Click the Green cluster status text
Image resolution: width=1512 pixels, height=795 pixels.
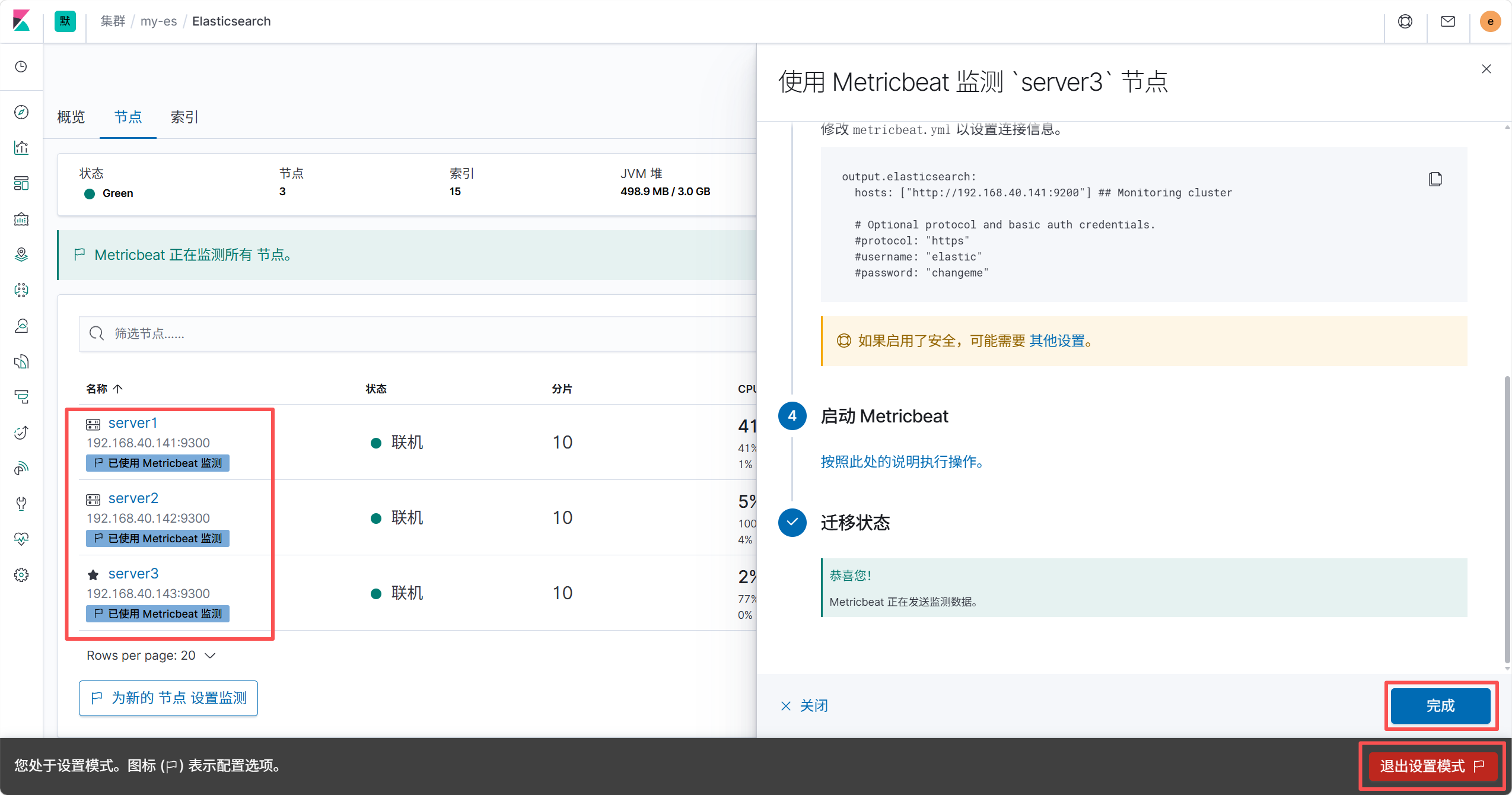tap(118, 193)
